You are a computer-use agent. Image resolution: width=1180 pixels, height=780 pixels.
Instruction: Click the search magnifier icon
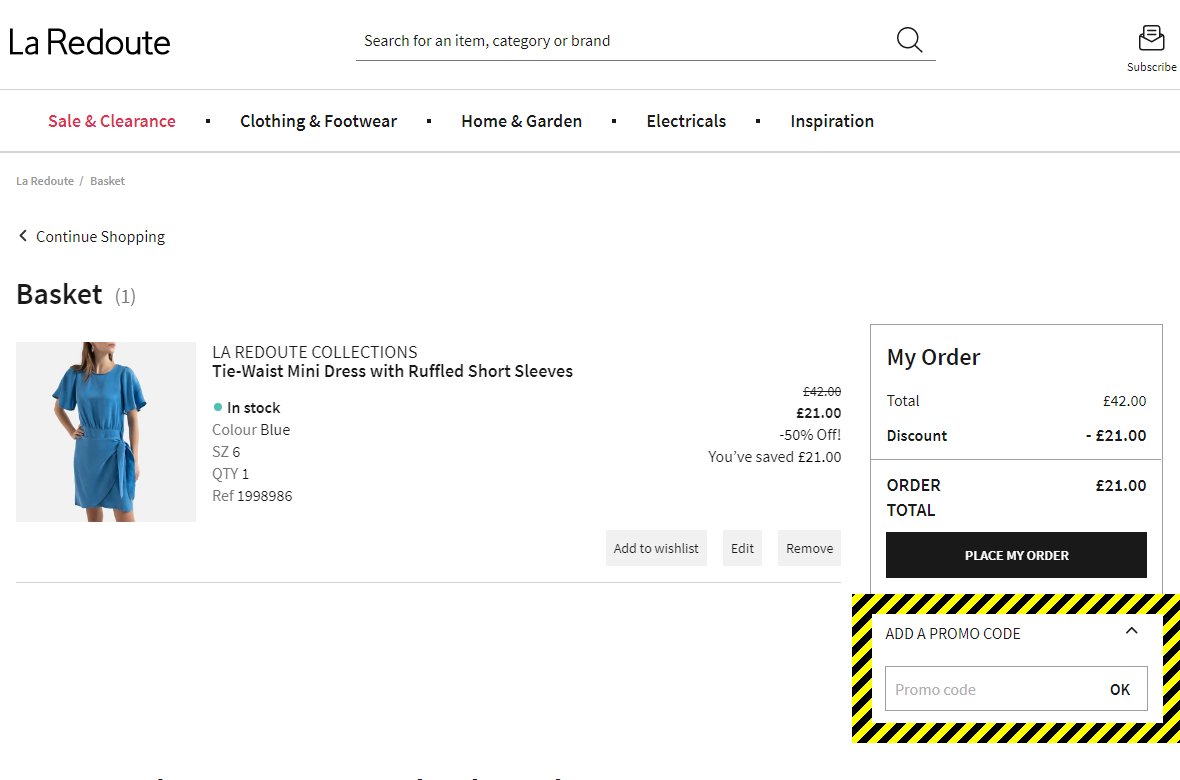(x=909, y=40)
